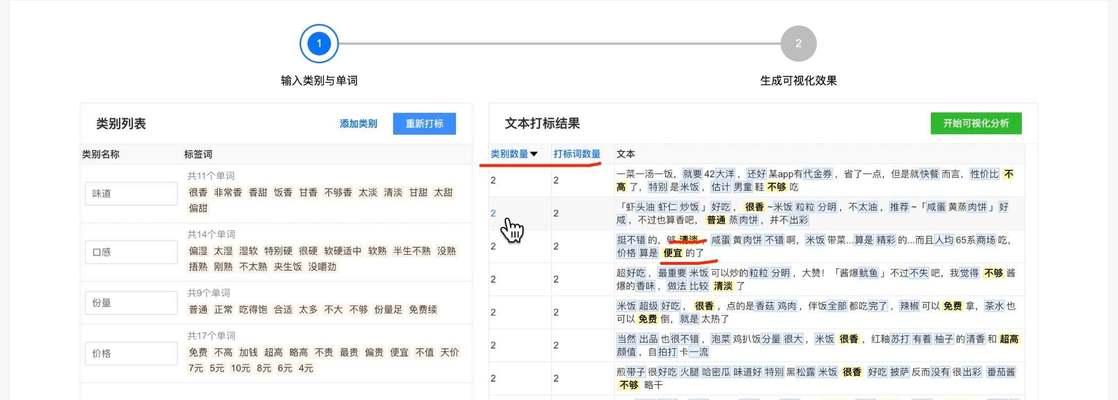Click the 重新打标 button
The image size is (1118, 400).
click(424, 123)
